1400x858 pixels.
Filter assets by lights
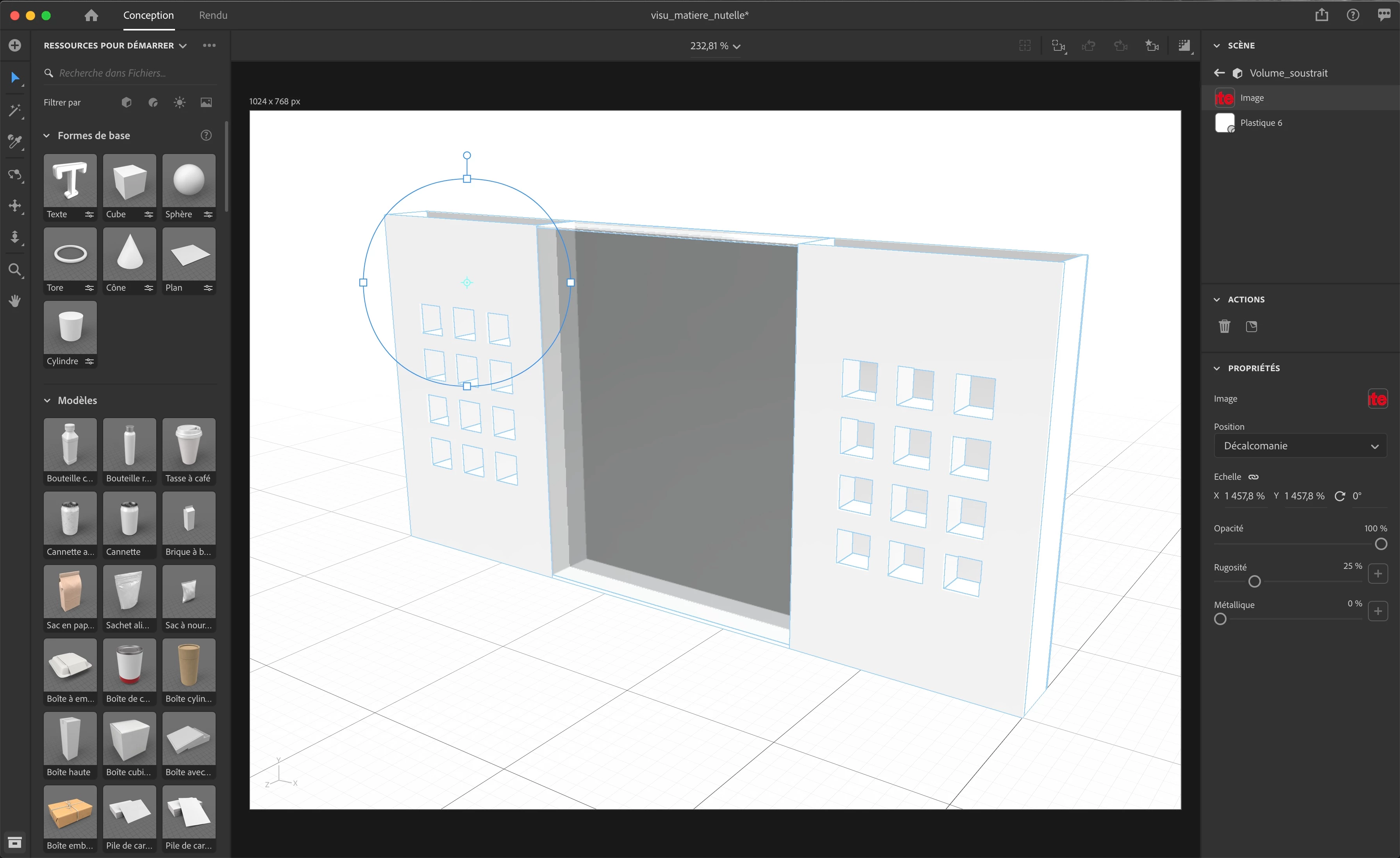click(180, 102)
